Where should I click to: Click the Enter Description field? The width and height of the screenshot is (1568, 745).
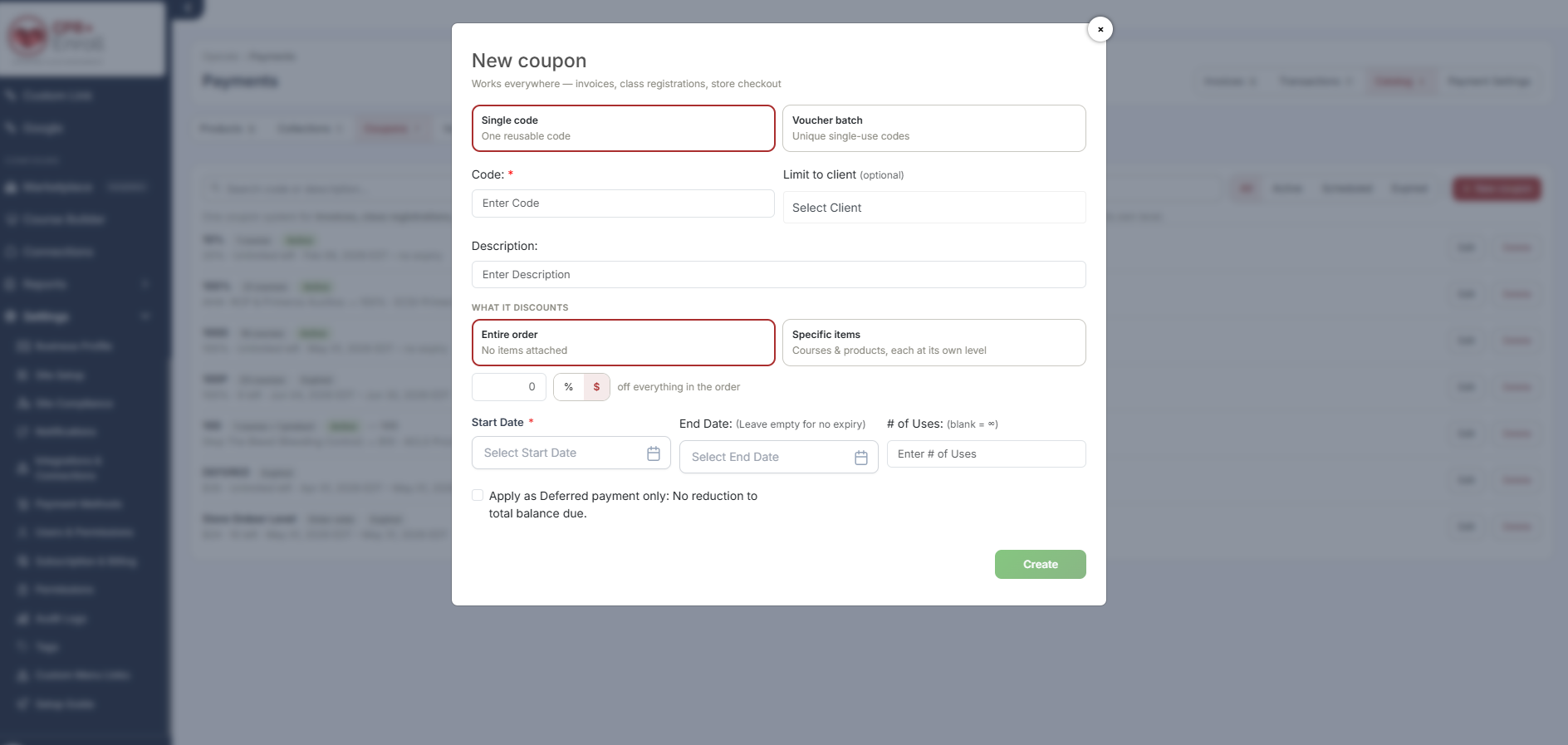pos(779,275)
